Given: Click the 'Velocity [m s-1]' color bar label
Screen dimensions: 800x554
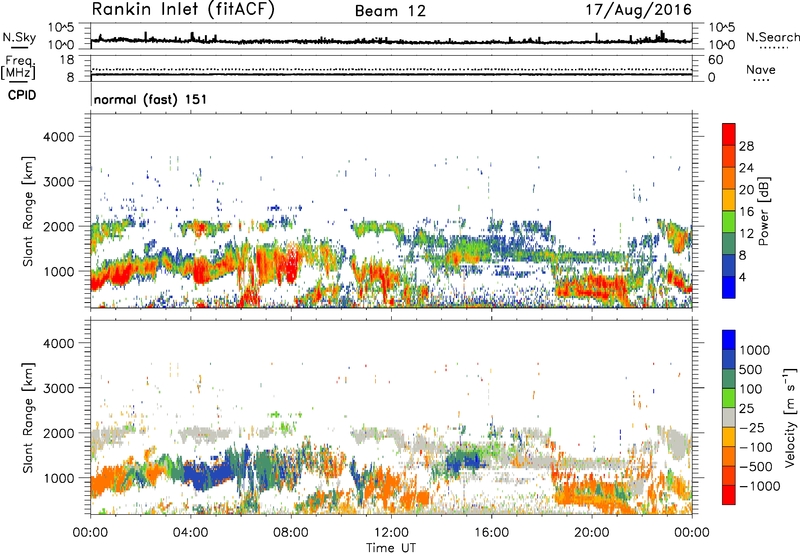Looking at the screenshot, I should click(790, 417).
